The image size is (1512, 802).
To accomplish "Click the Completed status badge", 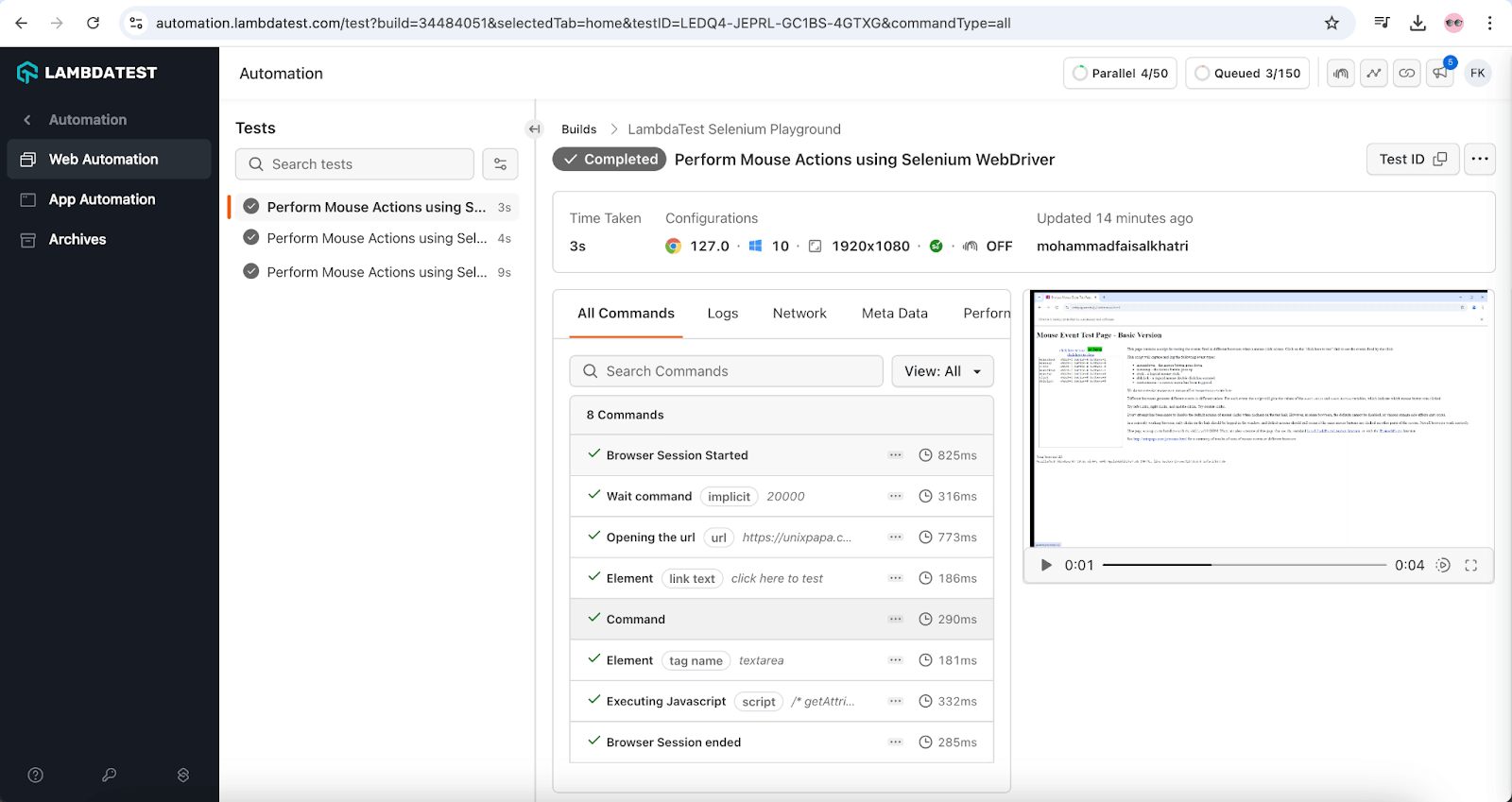I will [610, 160].
